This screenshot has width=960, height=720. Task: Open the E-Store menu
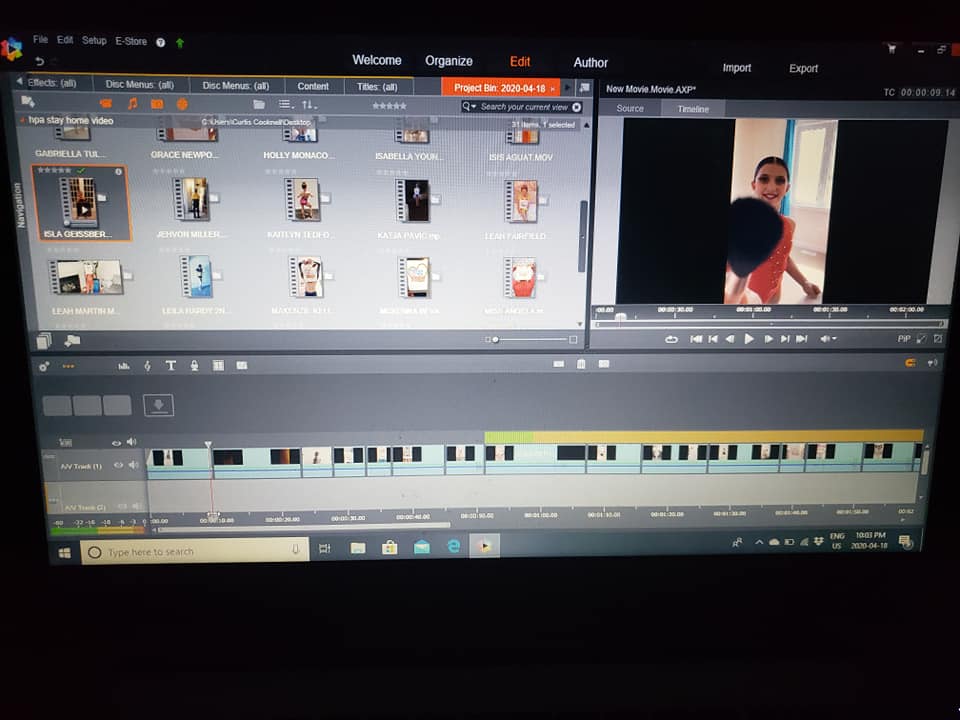[x=131, y=41]
